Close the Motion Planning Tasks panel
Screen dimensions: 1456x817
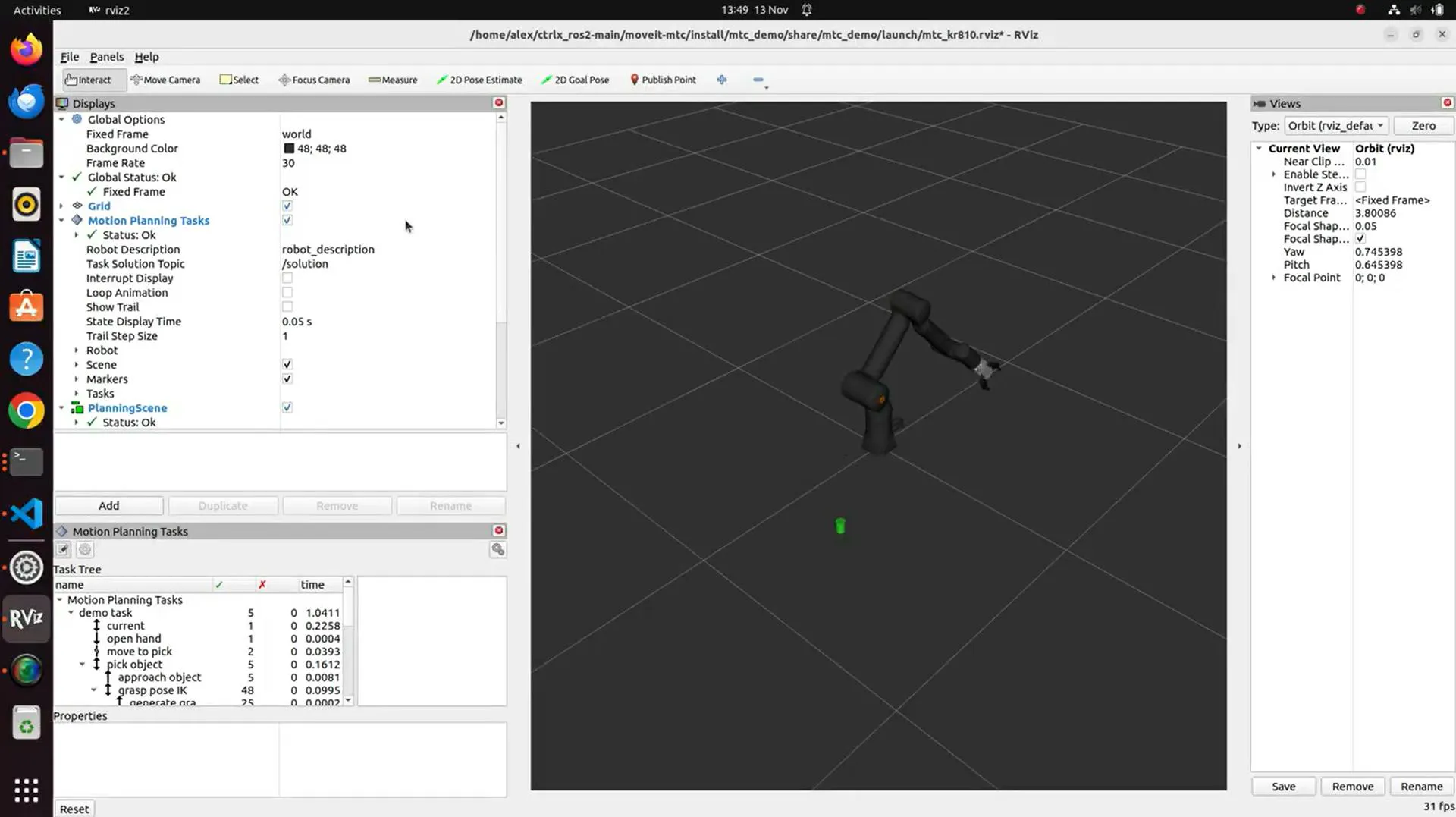pyautogui.click(x=499, y=531)
